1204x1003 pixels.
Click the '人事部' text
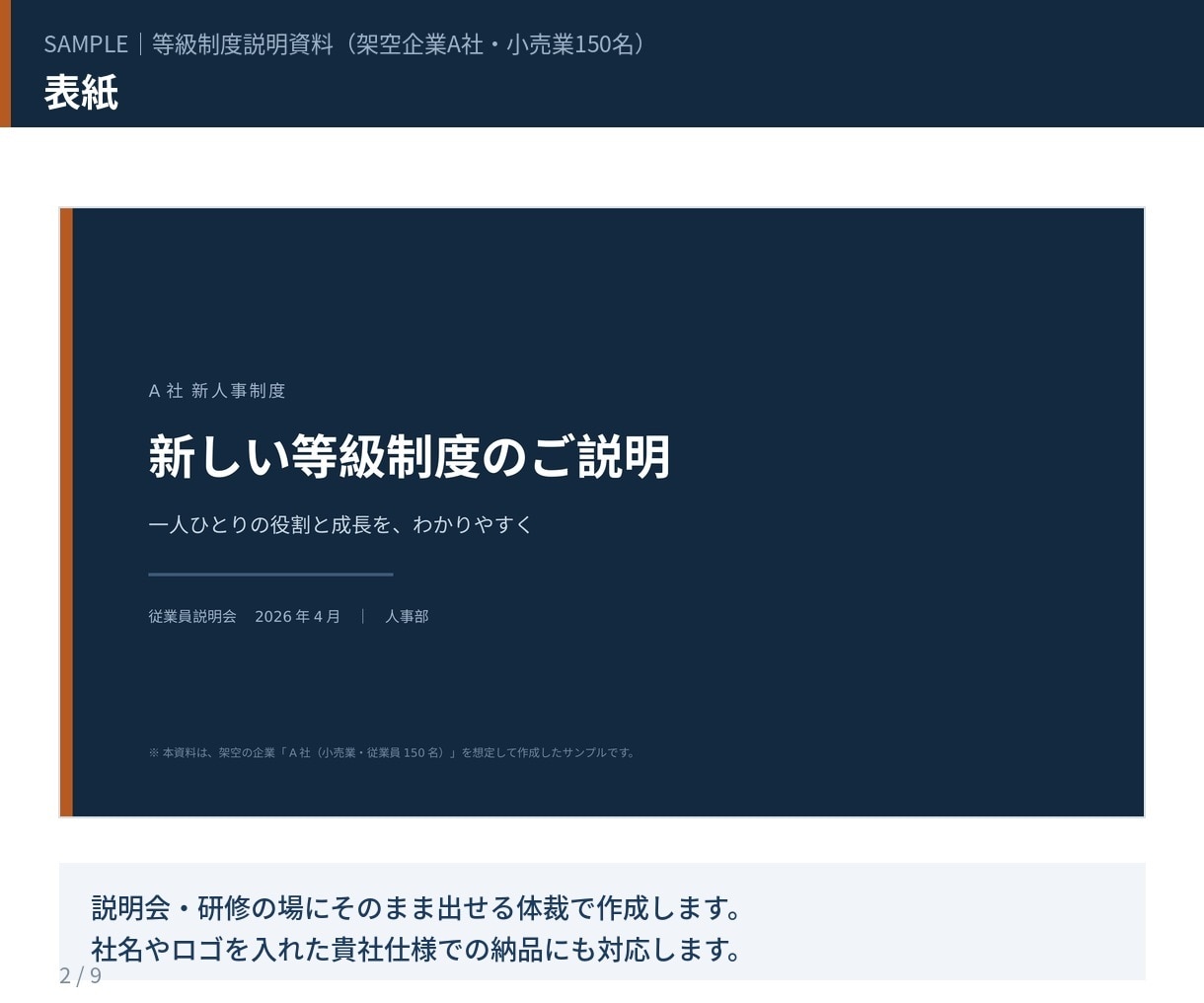tap(407, 616)
